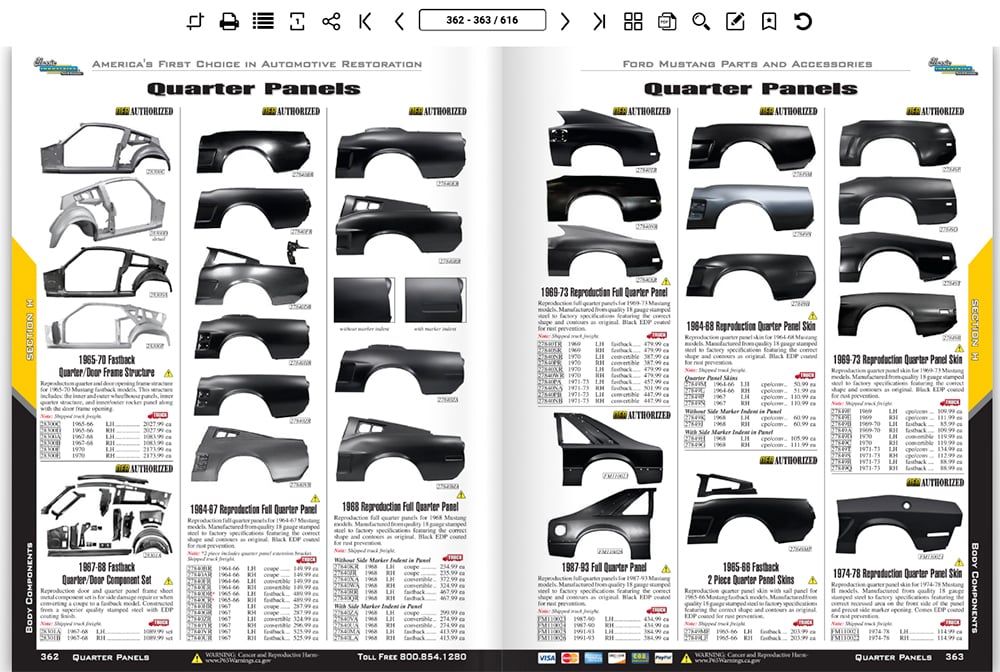Click page number 363 in footer
1000x672 pixels.
(954, 656)
